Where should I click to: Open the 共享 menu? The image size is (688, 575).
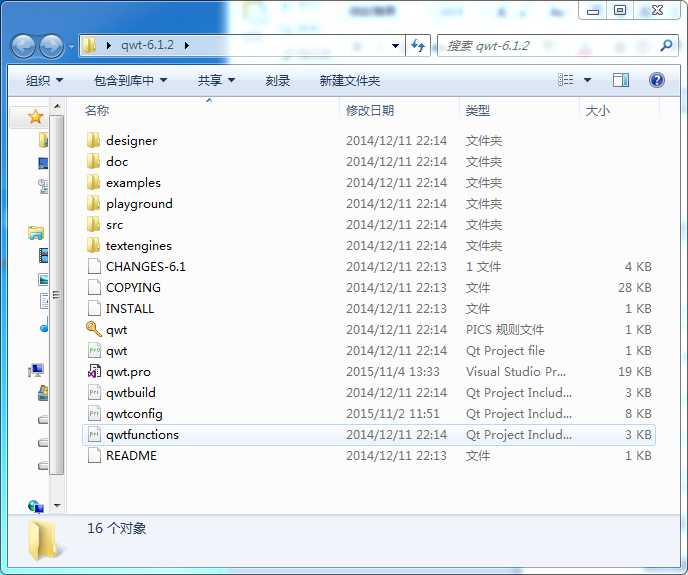216,80
